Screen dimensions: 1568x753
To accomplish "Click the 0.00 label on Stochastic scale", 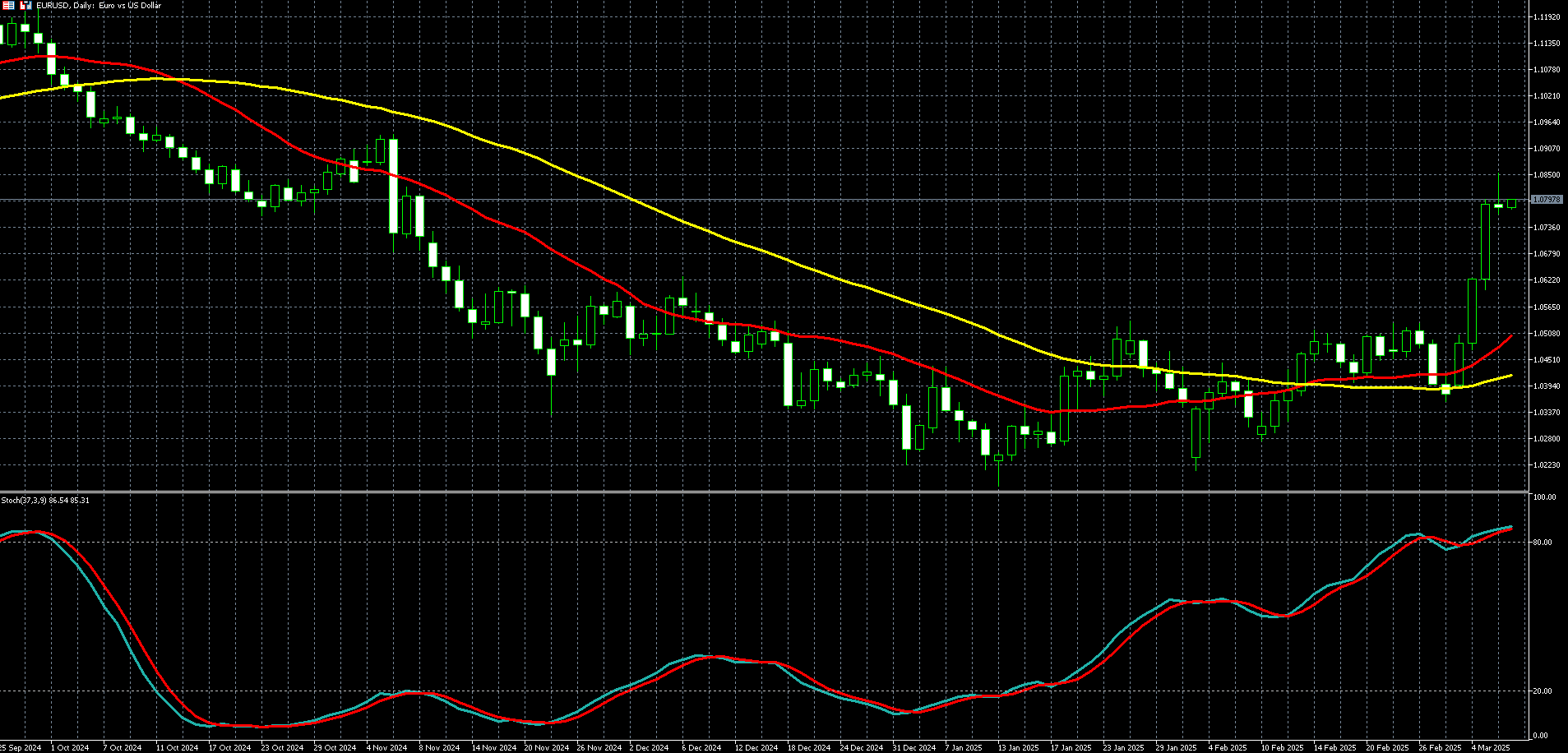I will click(1541, 736).
